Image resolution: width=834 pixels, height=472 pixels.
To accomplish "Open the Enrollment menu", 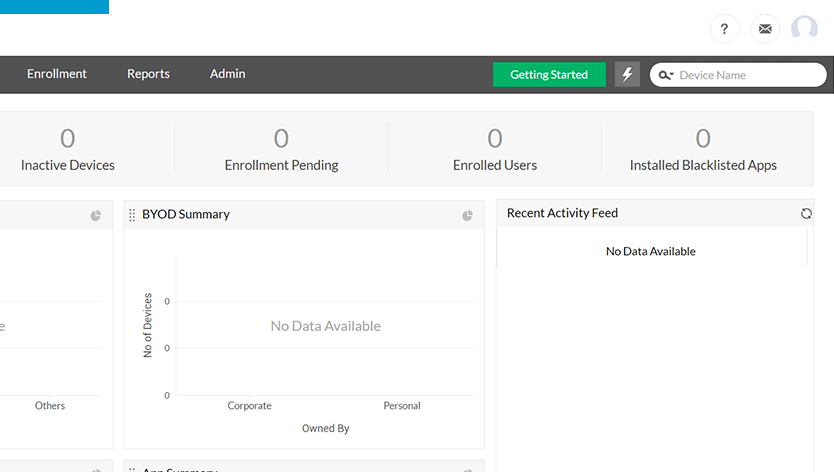I will pyautogui.click(x=57, y=74).
